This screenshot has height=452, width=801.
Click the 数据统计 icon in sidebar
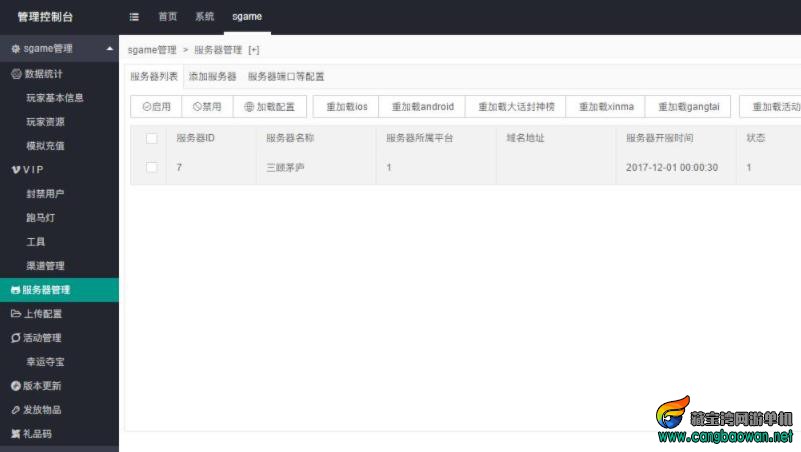click(16, 74)
